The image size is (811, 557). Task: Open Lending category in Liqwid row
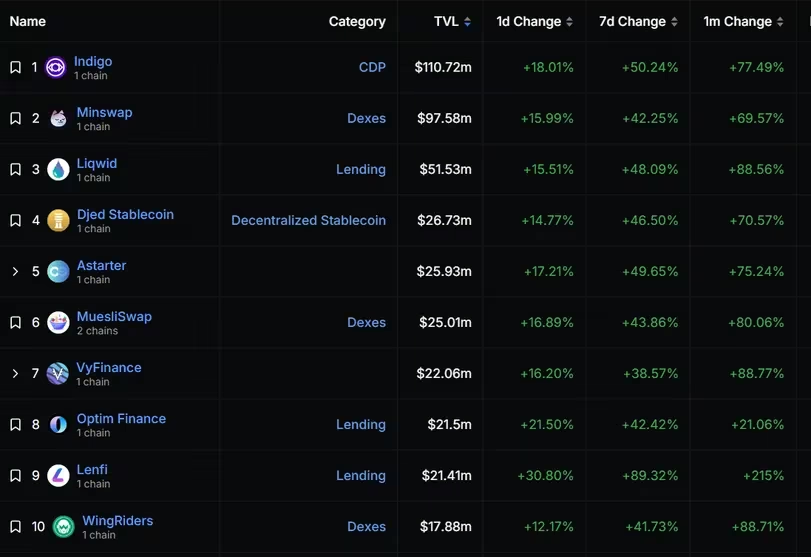click(361, 169)
